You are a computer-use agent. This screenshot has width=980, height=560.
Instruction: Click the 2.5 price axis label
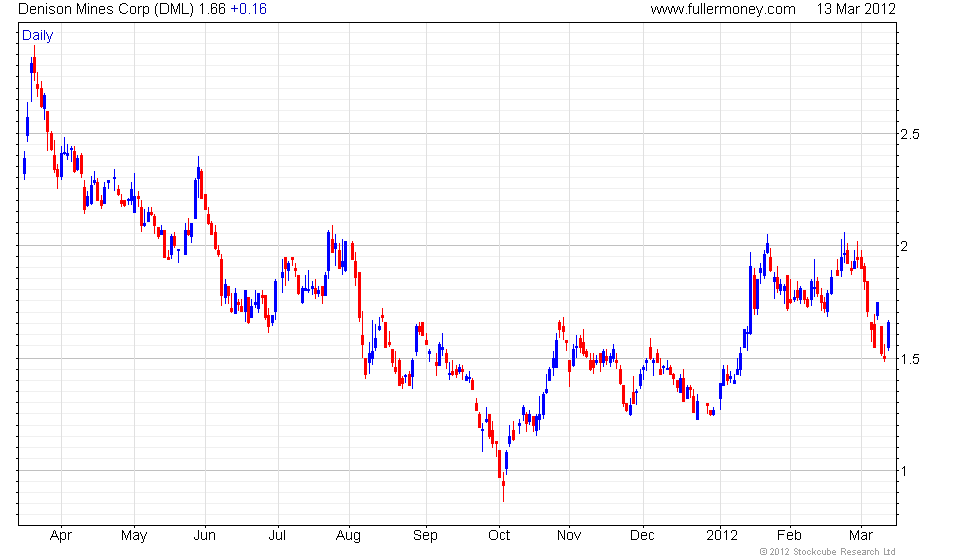[909, 134]
